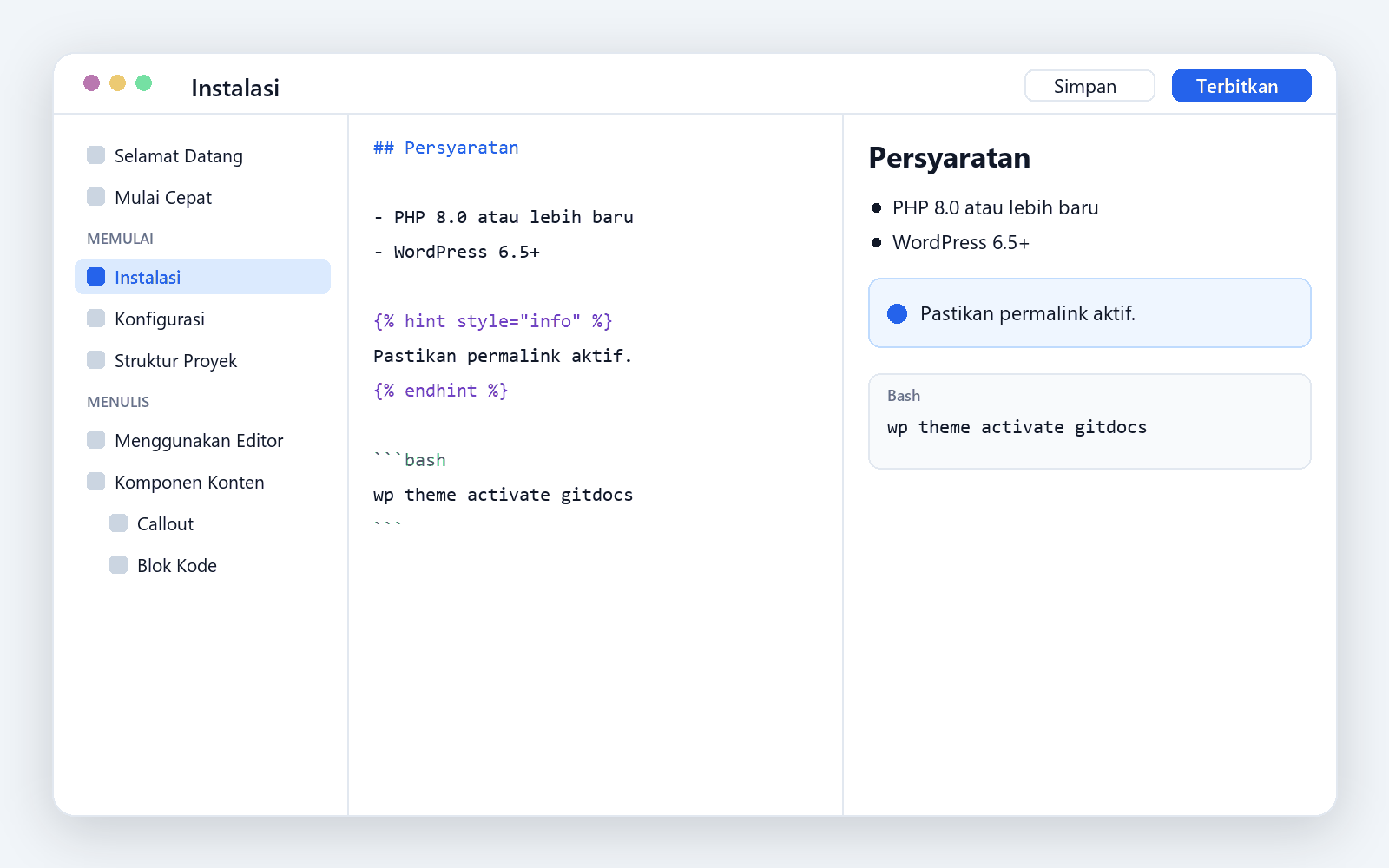The image size is (1389, 868).
Task: Click the "## Persyaratan" line in editor
Action: pos(446,148)
